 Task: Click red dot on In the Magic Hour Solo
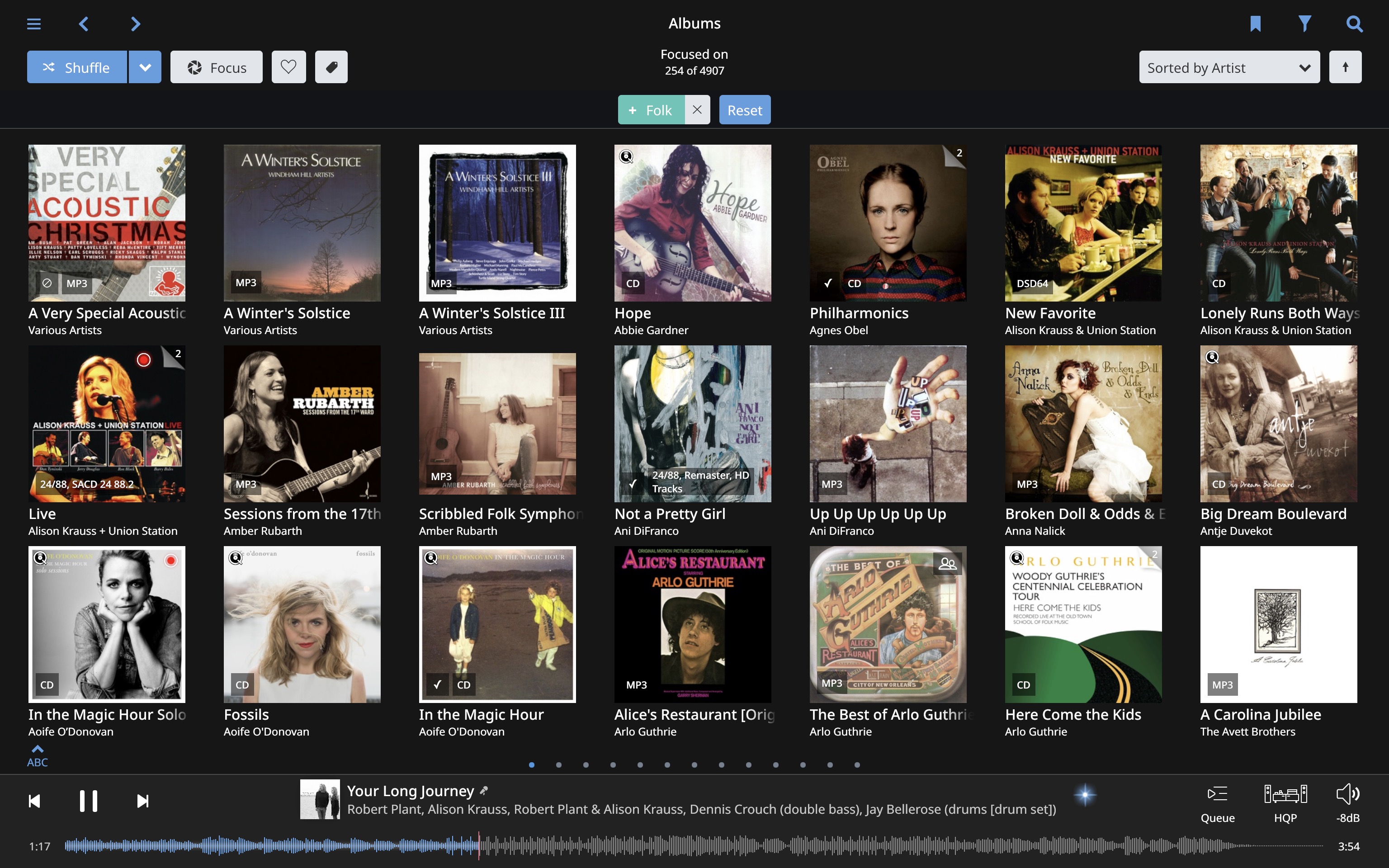tap(170, 561)
